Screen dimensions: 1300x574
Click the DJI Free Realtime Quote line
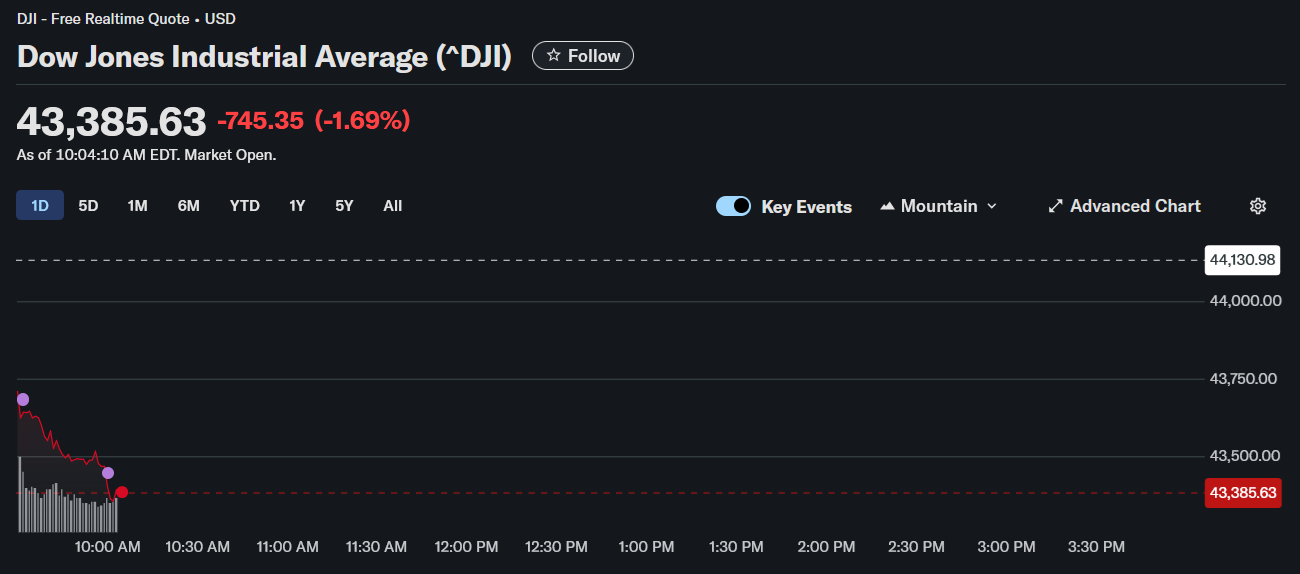(126, 18)
